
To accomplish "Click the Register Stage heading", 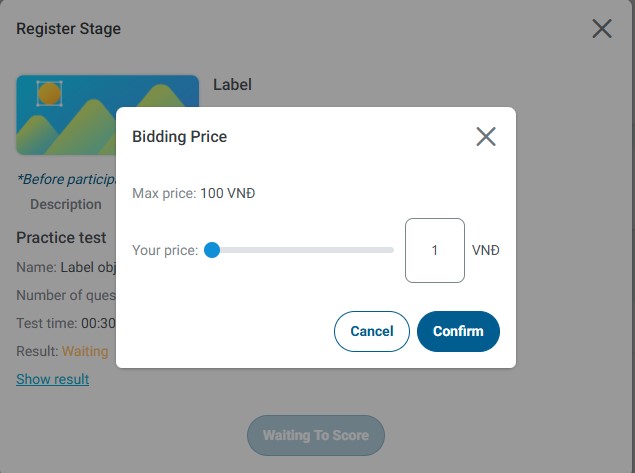I will click(x=69, y=29).
